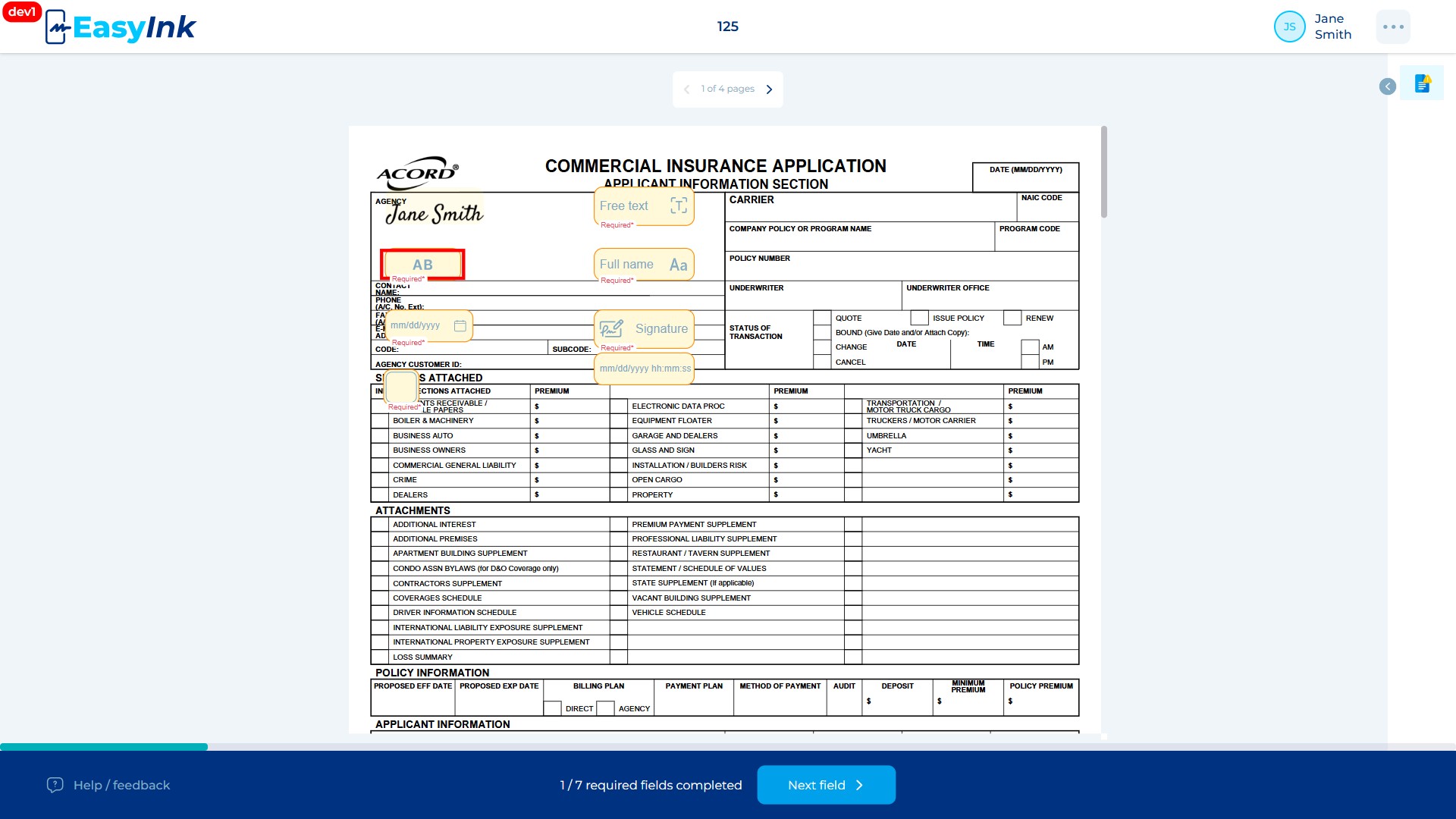The width and height of the screenshot is (1456, 819).
Task: Go to previous page chevron
Action: [686, 89]
